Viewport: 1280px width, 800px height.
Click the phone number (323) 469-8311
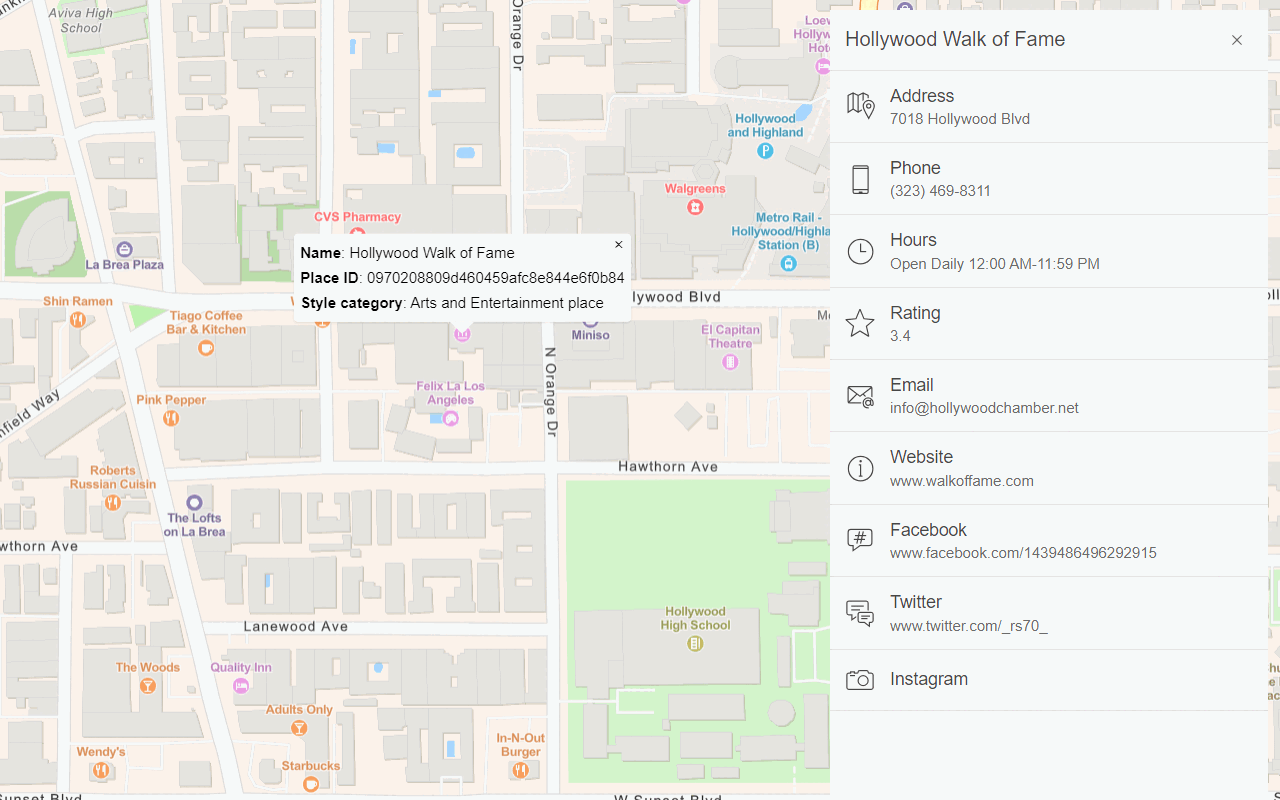pos(940,191)
